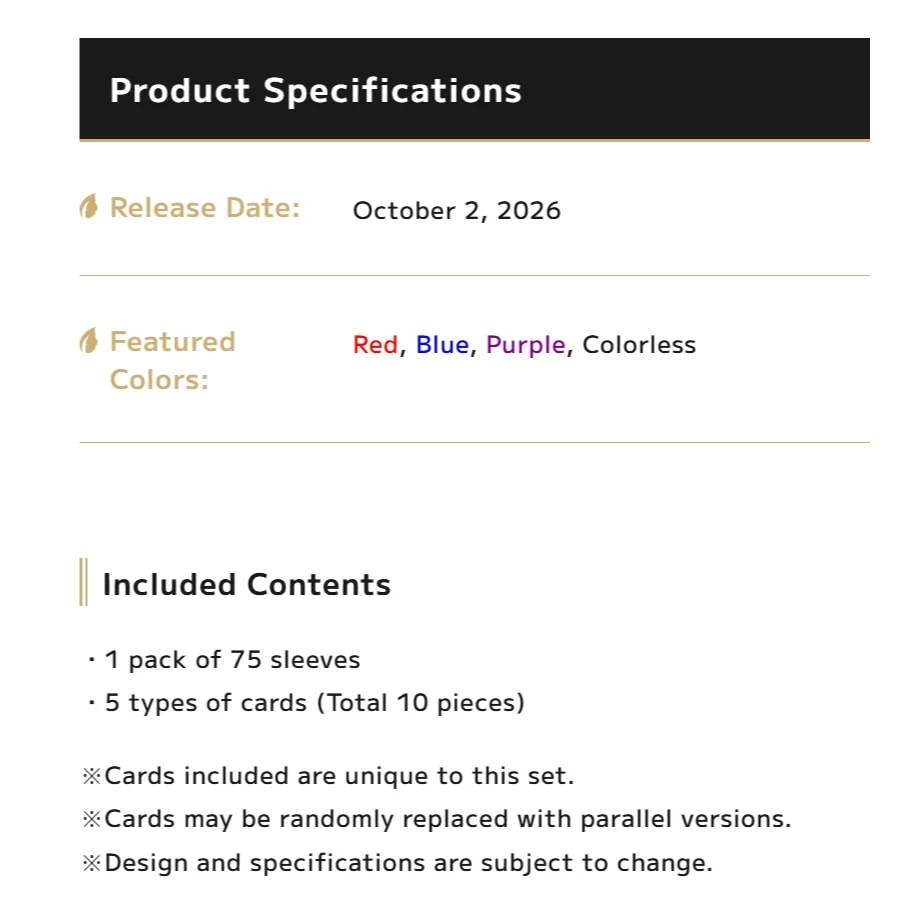Screen dimensions: 923x923
Task: Click the leaf icon beside Featured Colors
Action: click(x=89, y=341)
